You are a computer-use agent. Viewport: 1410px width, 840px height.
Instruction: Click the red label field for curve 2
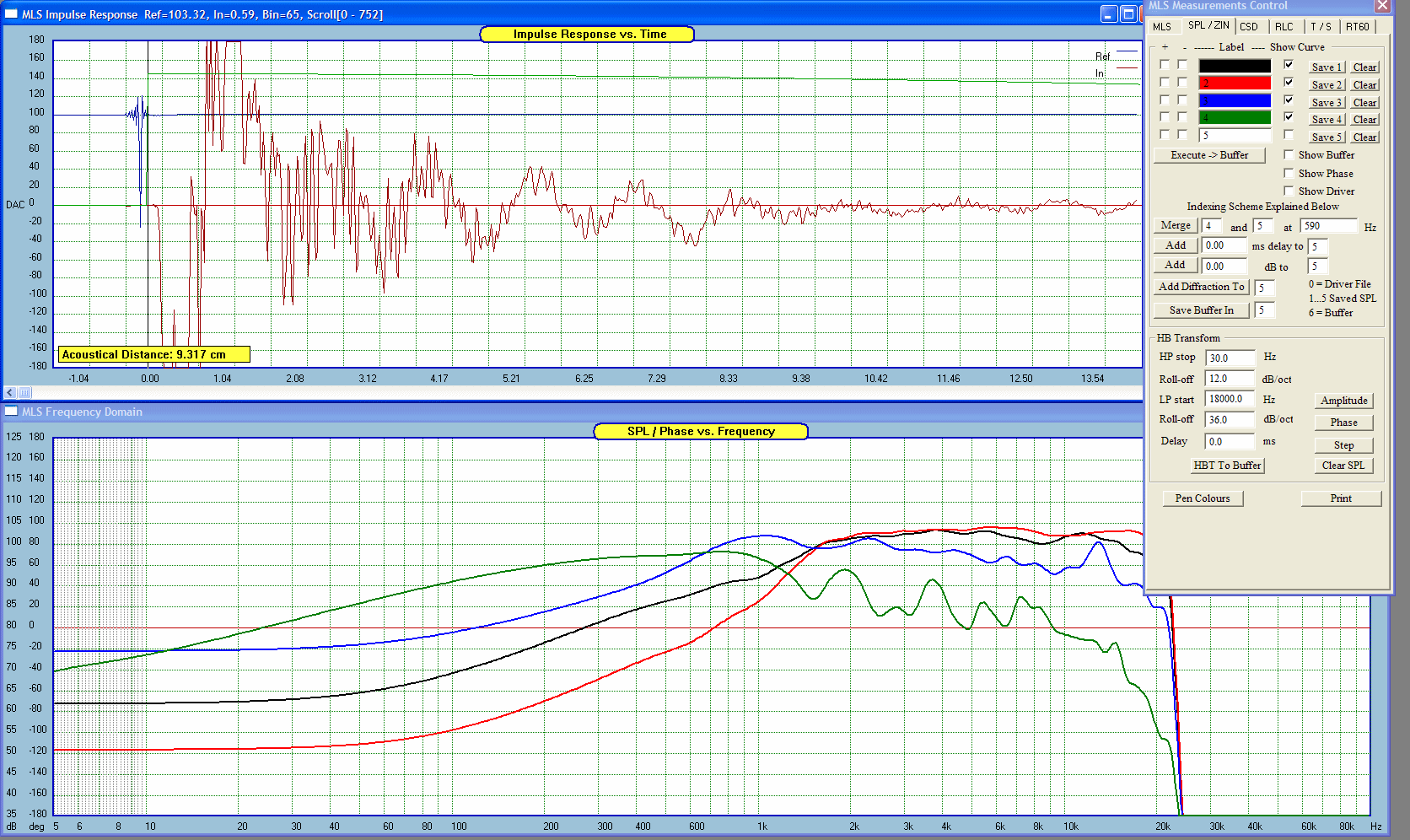click(x=1235, y=83)
